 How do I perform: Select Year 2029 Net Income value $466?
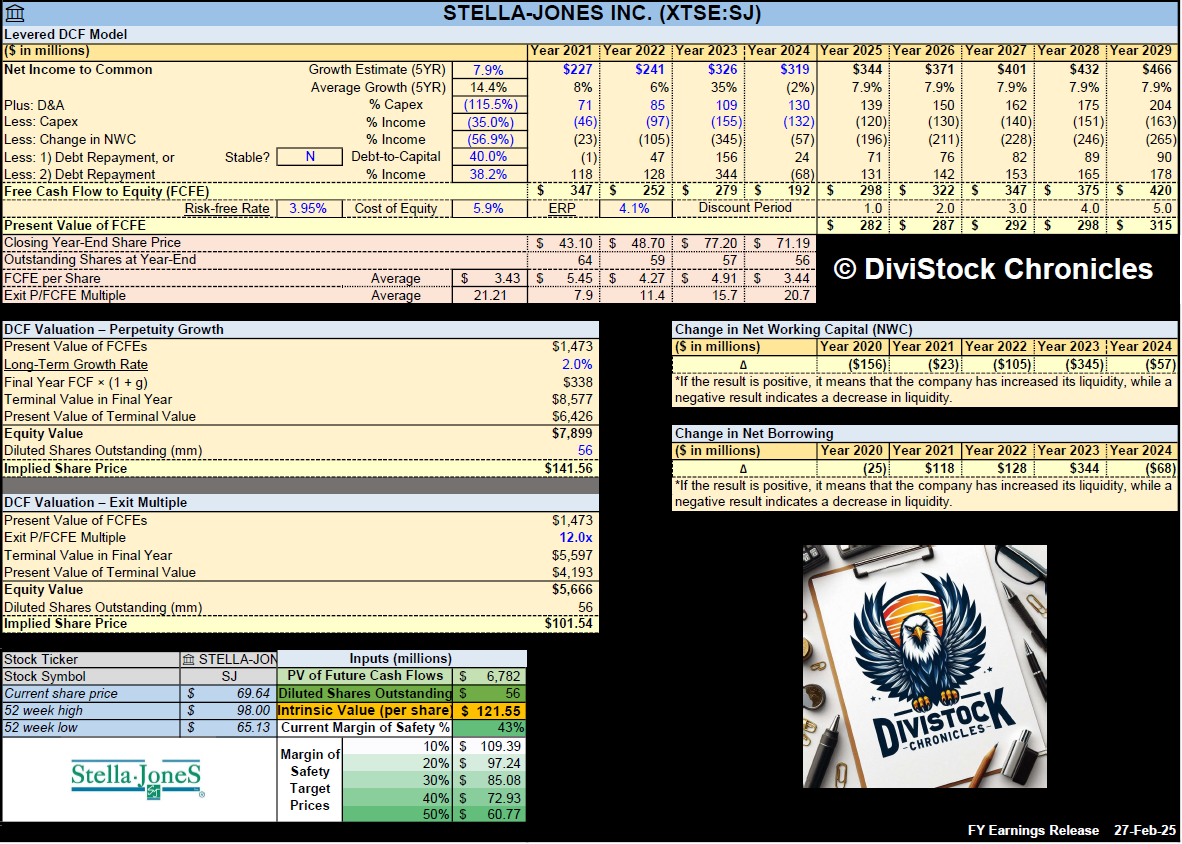1143,70
